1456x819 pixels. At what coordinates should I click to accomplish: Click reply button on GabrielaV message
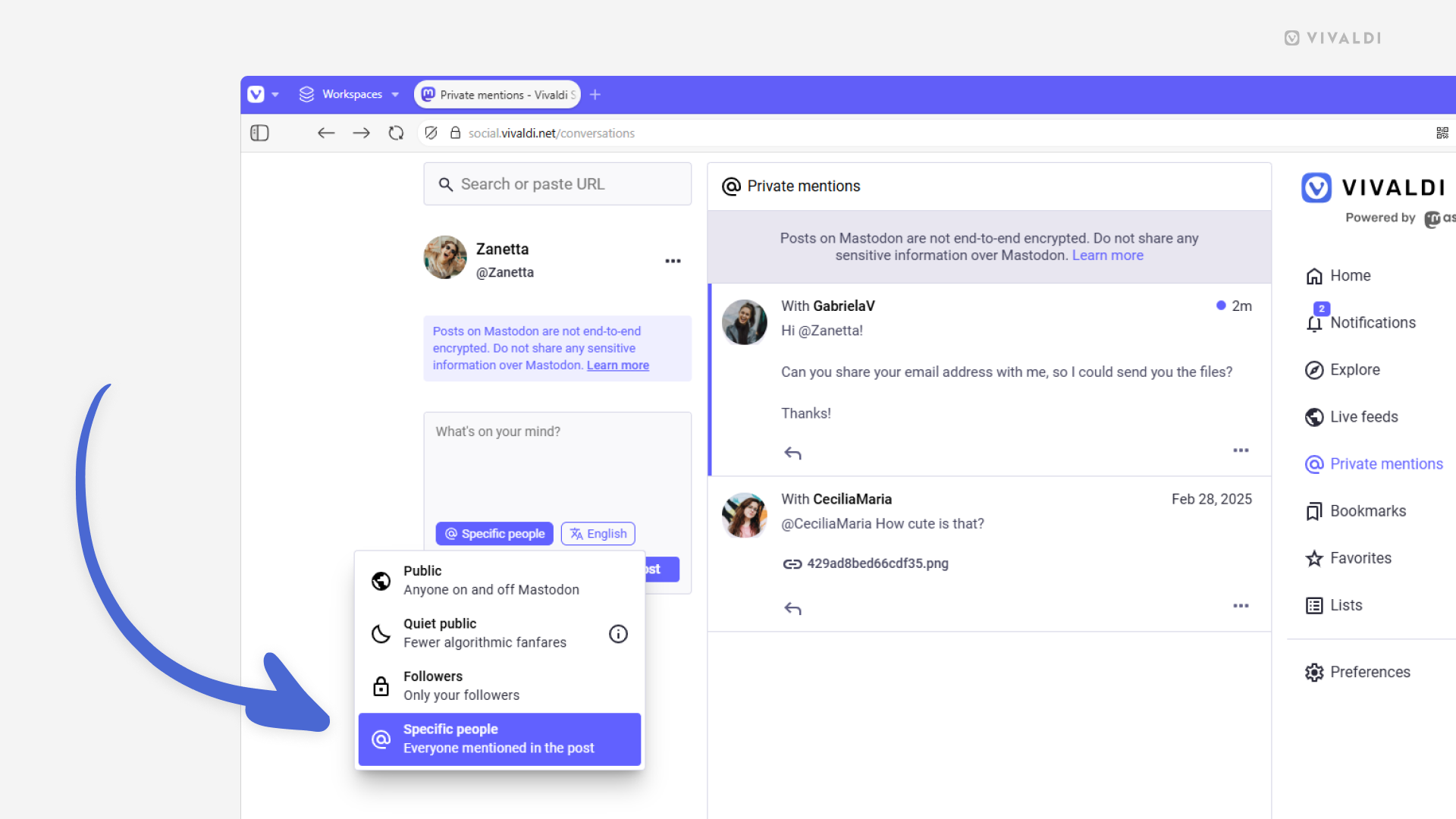pyautogui.click(x=792, y=453)
